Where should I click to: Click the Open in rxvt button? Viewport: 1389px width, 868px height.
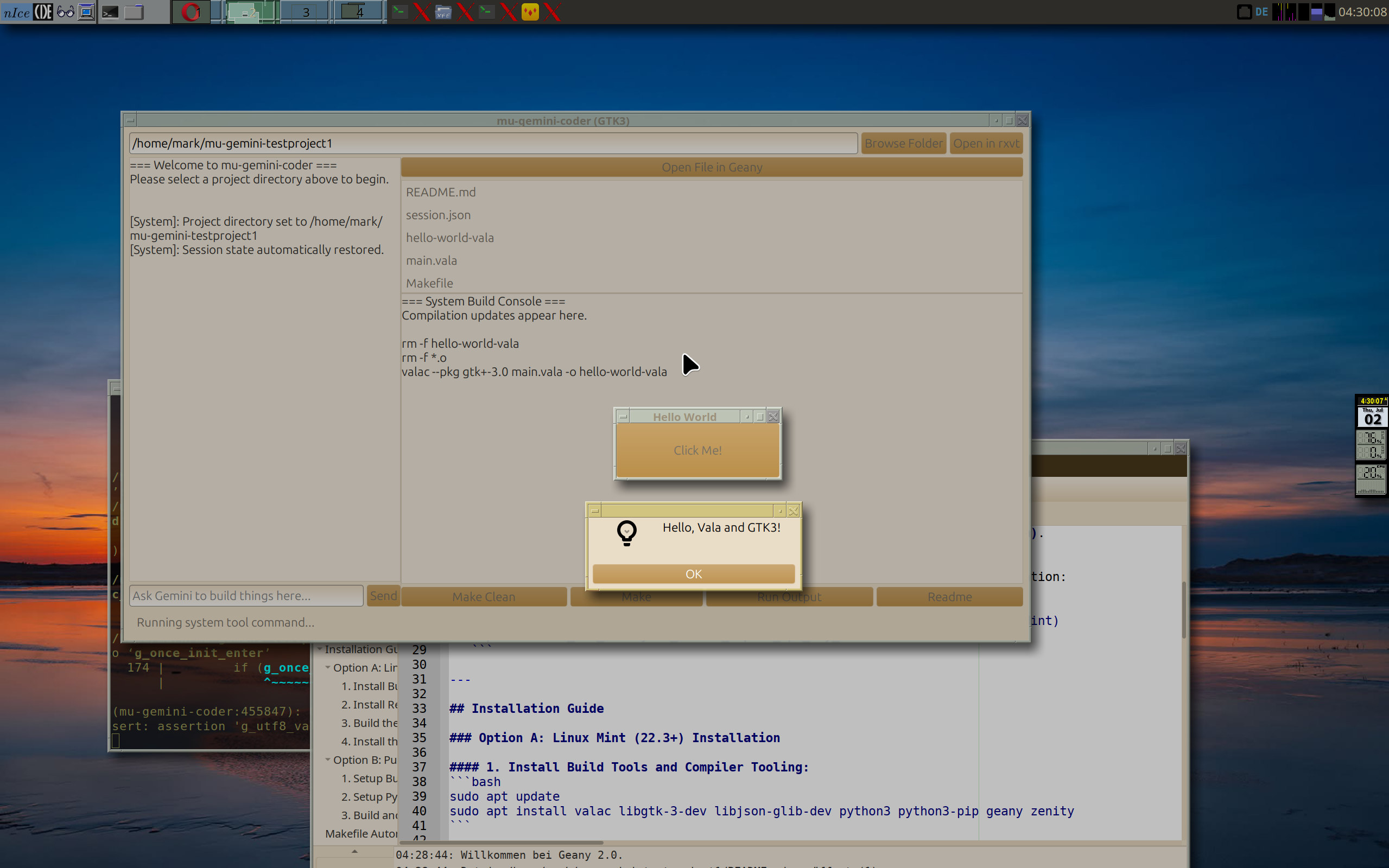tap(986, 144)
